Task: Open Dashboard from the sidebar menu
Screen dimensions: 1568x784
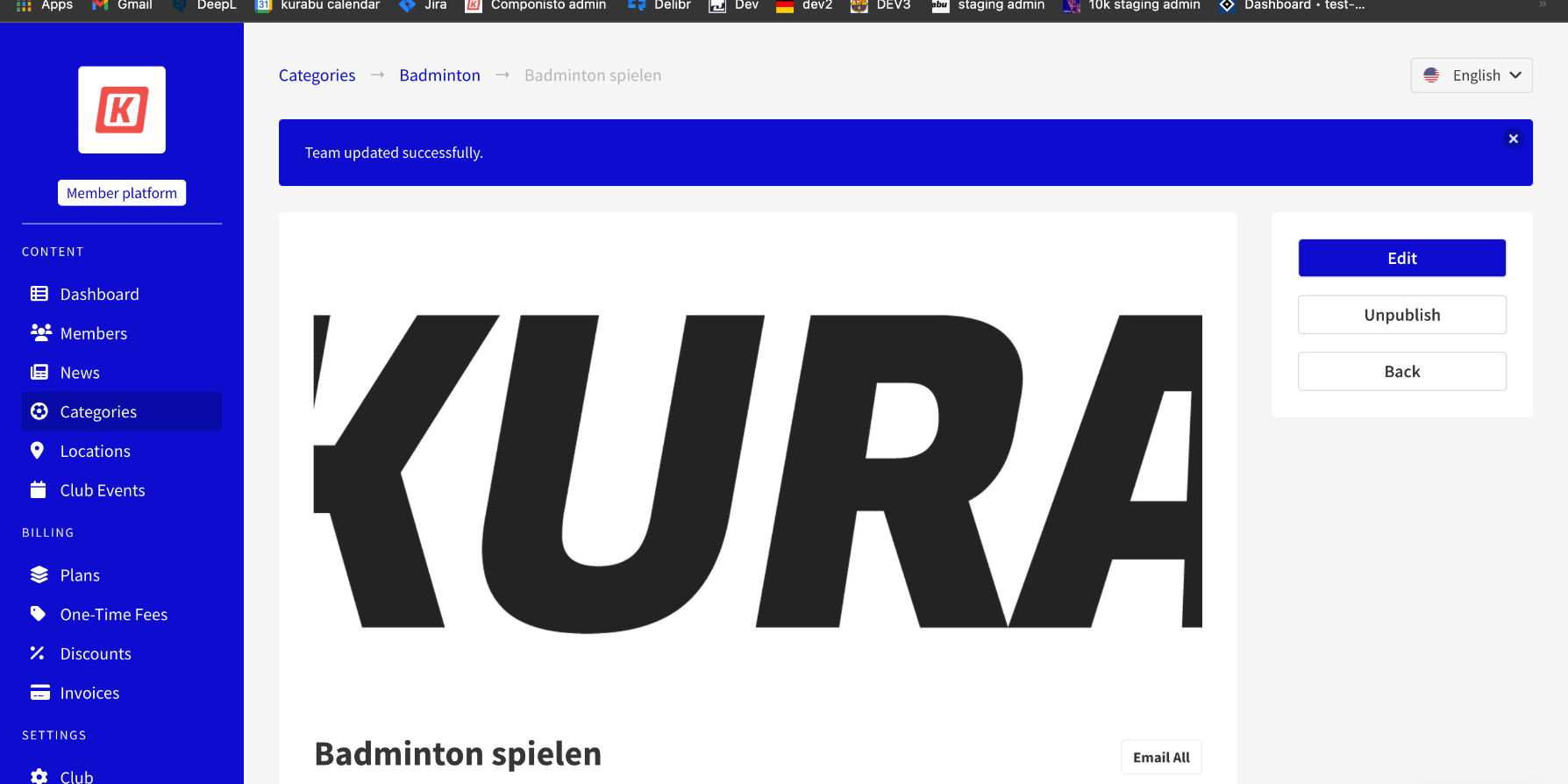Action: click(122, 294)
